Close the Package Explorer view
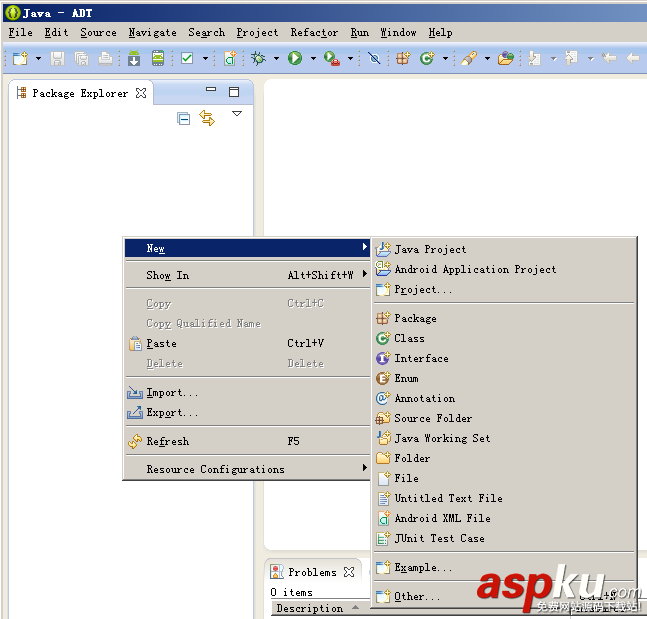The height and width of the screenshot is (619, 647). (141, 93)
